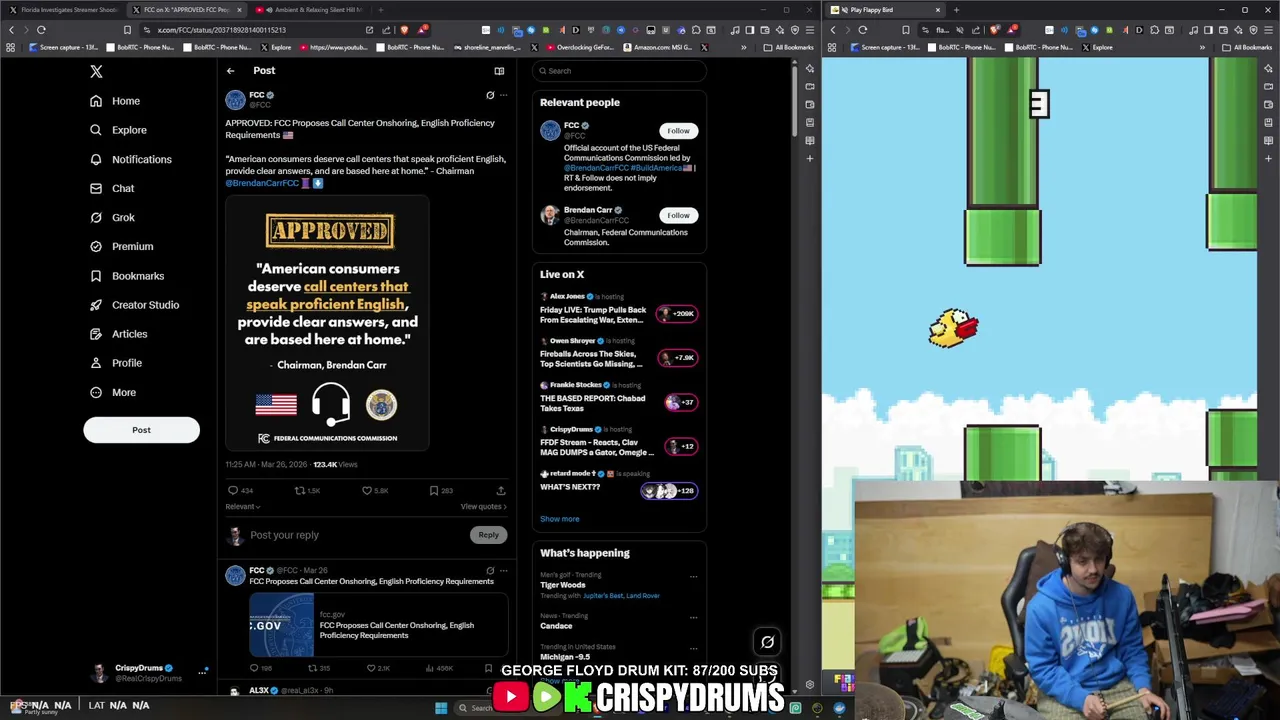Open Alex Jones Friday LIVE space
1280x720 pixels.
coord(619,311)
